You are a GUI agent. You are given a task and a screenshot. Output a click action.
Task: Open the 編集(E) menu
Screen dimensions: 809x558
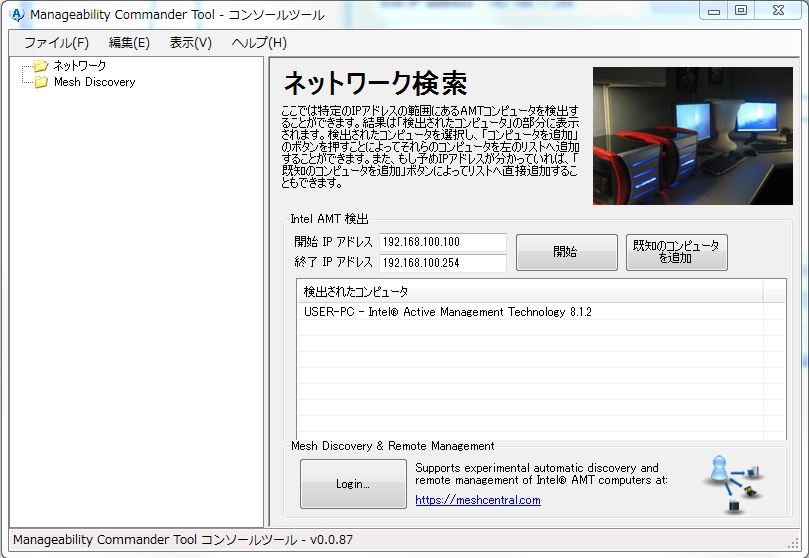click(129, 42)
